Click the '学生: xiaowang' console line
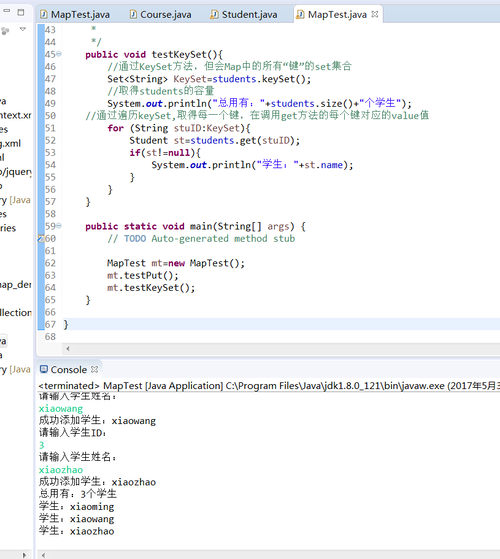The width and height of the screenshot is (500, 559). 77,519
